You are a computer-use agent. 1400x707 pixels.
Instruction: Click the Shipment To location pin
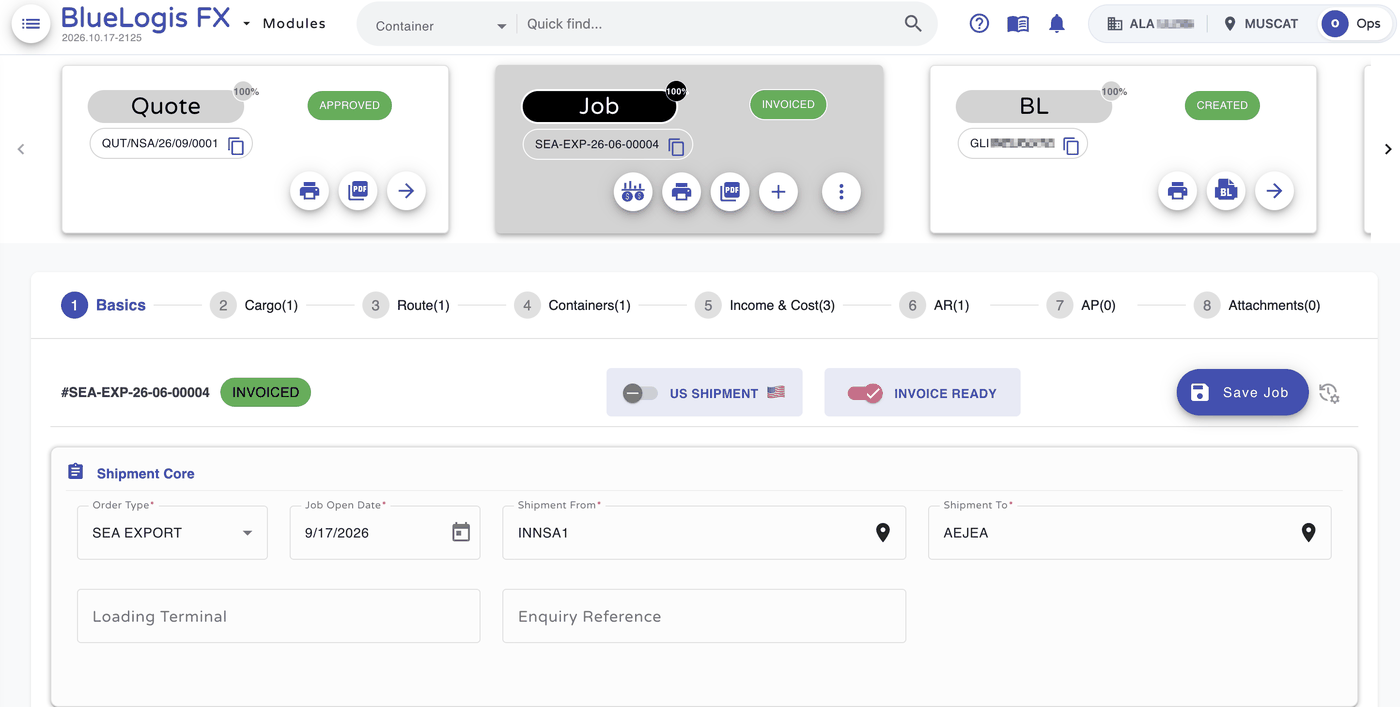click(1308, 533)
